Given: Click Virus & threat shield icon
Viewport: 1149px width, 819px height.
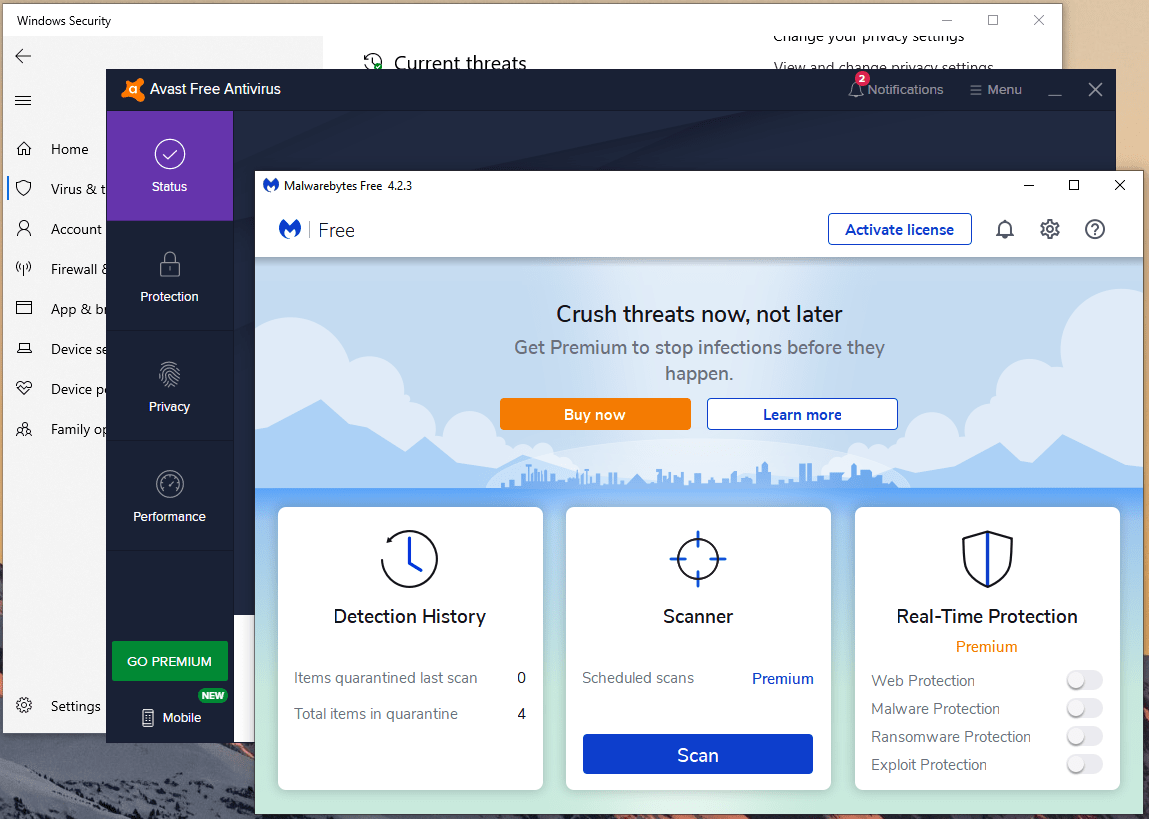Looking at the screenshot, I should pyautogui.click(x=23, y=189).
